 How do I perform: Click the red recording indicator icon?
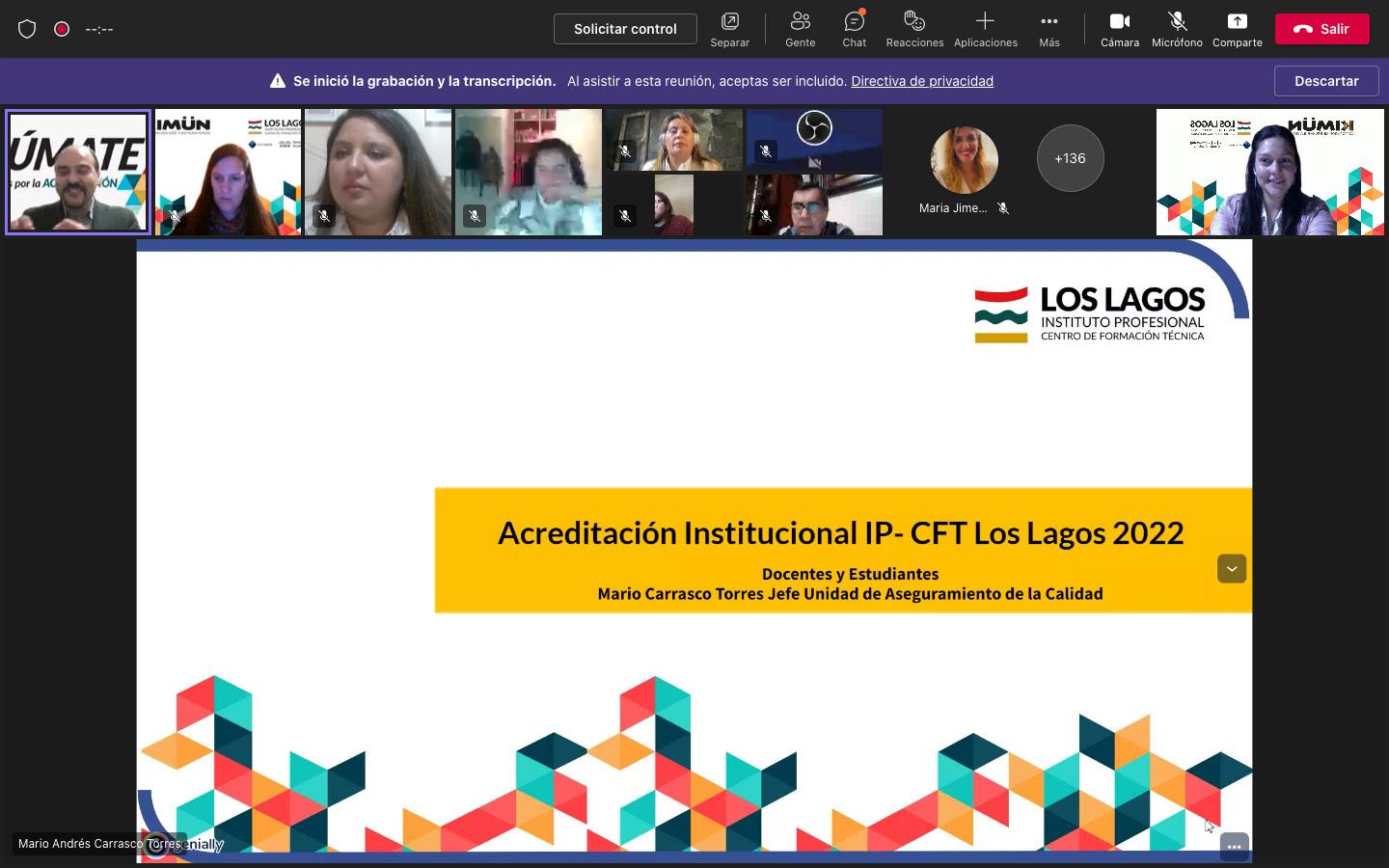pyautogui.click(x=62, y=29)
